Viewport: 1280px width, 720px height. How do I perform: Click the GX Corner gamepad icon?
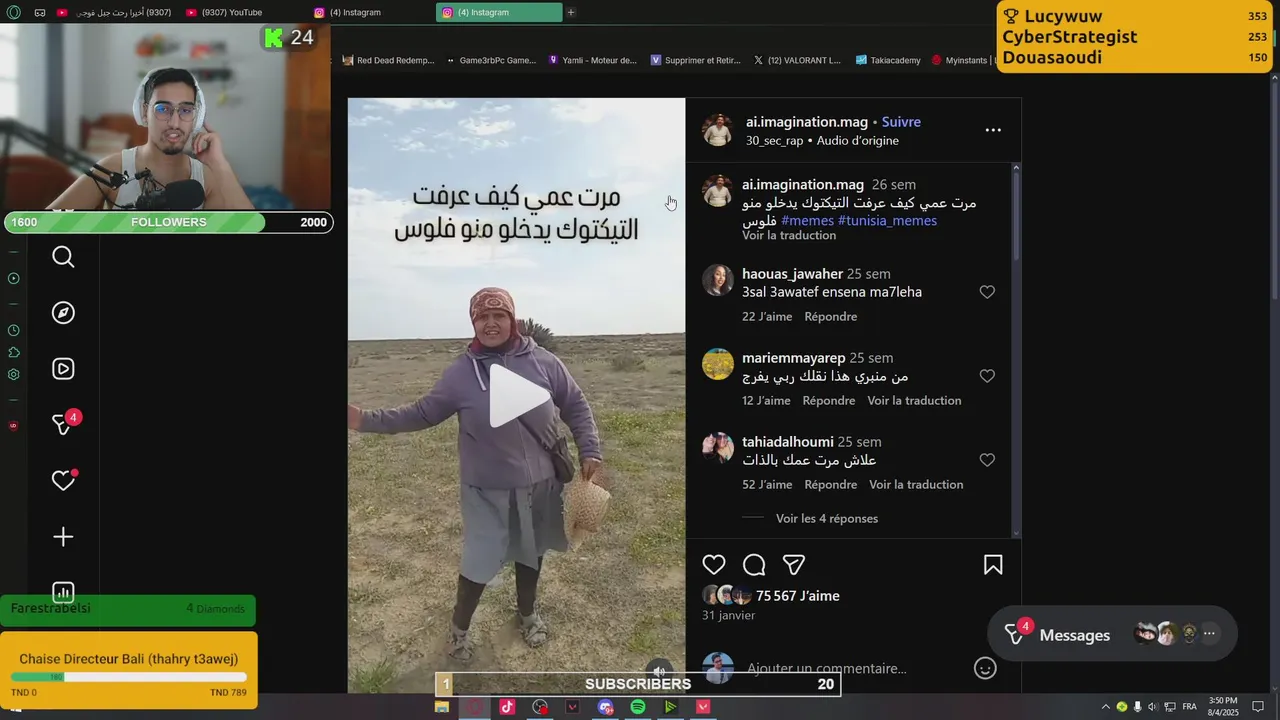(40, 12)
